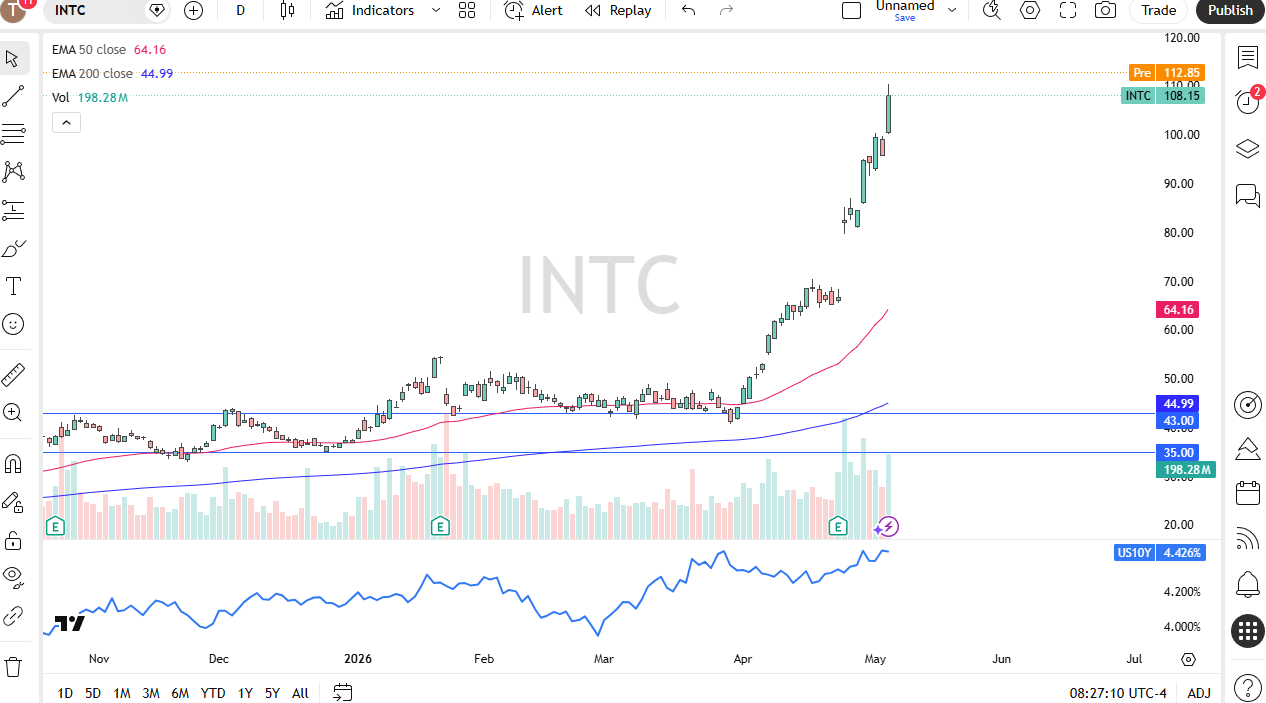Open the watchlist and details panel
The width and height of the screenshot is (1266, 703).
coord(1247,57)
